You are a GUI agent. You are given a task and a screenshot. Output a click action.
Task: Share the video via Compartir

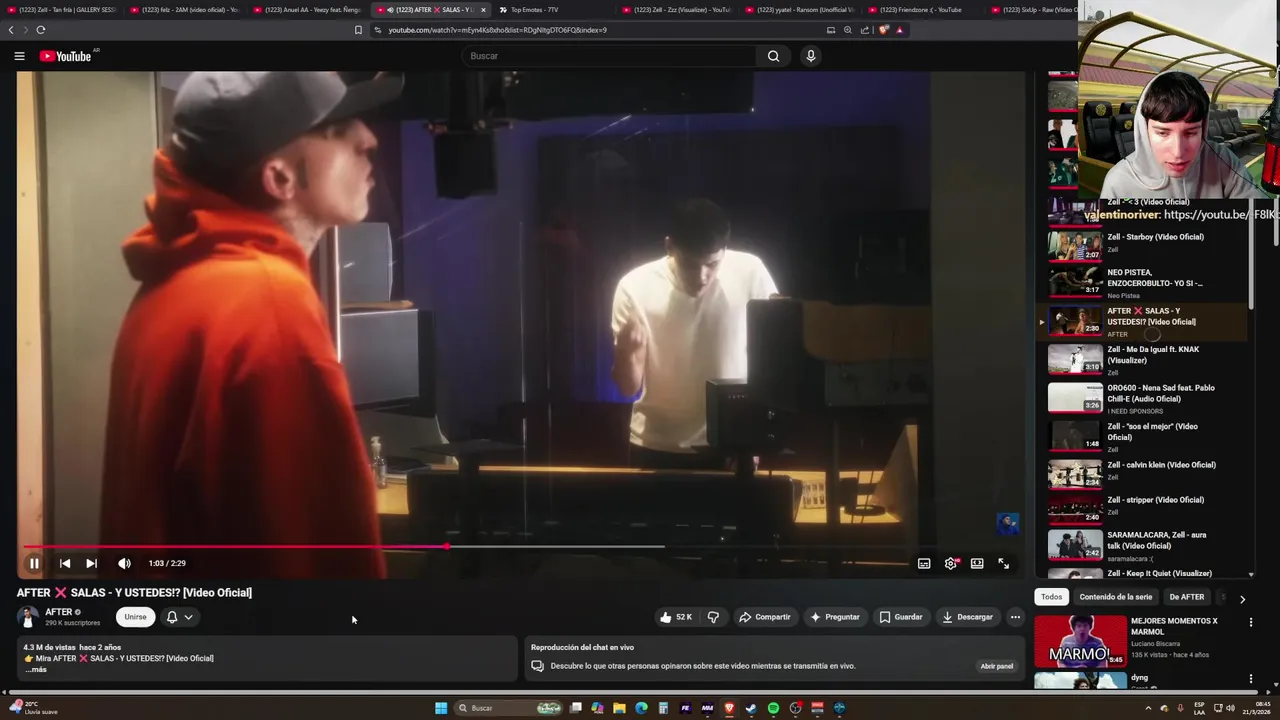tap(764, 617)
